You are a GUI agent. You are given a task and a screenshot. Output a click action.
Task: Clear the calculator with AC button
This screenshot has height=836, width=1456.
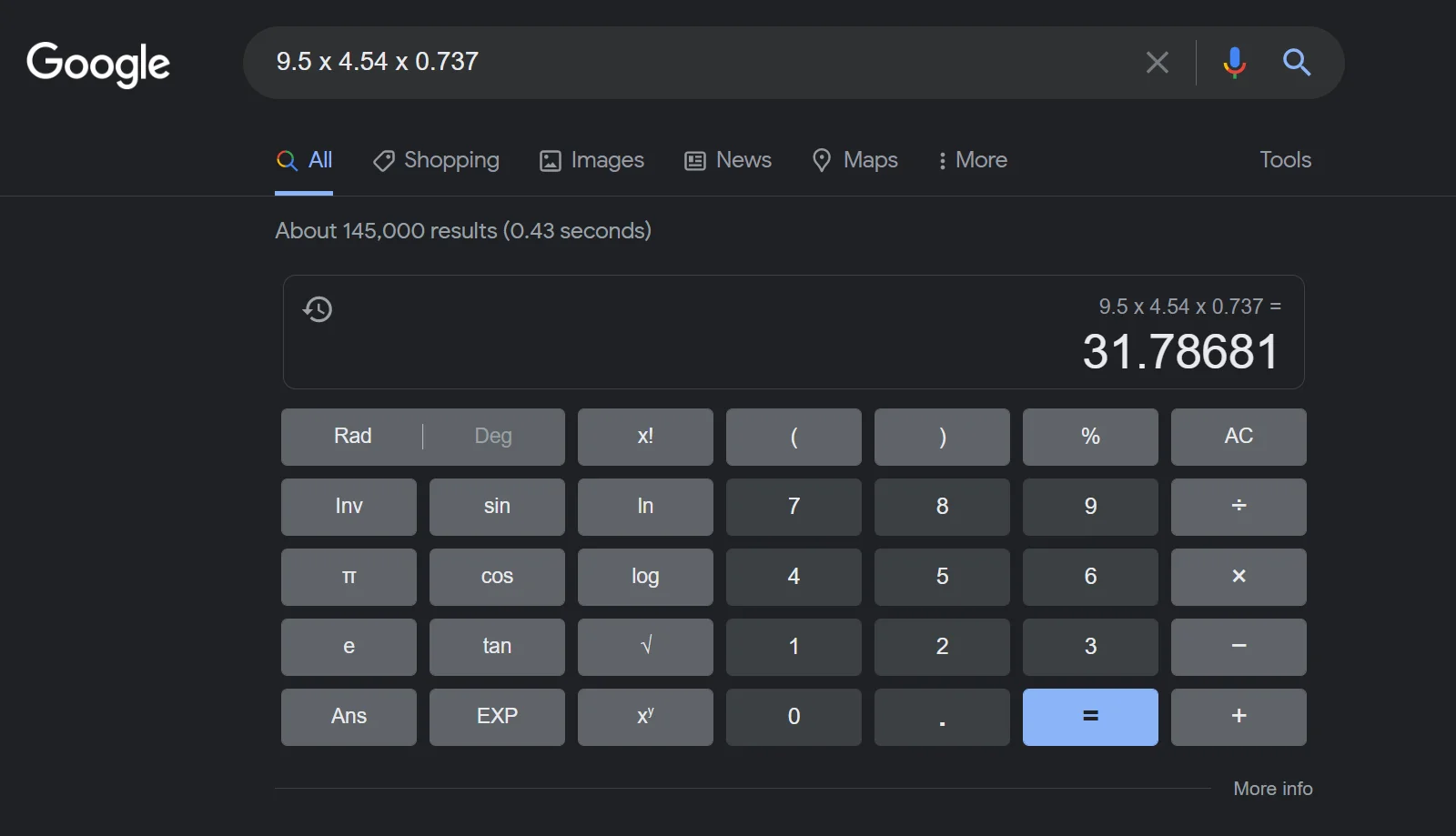(x=1239, y=437)
